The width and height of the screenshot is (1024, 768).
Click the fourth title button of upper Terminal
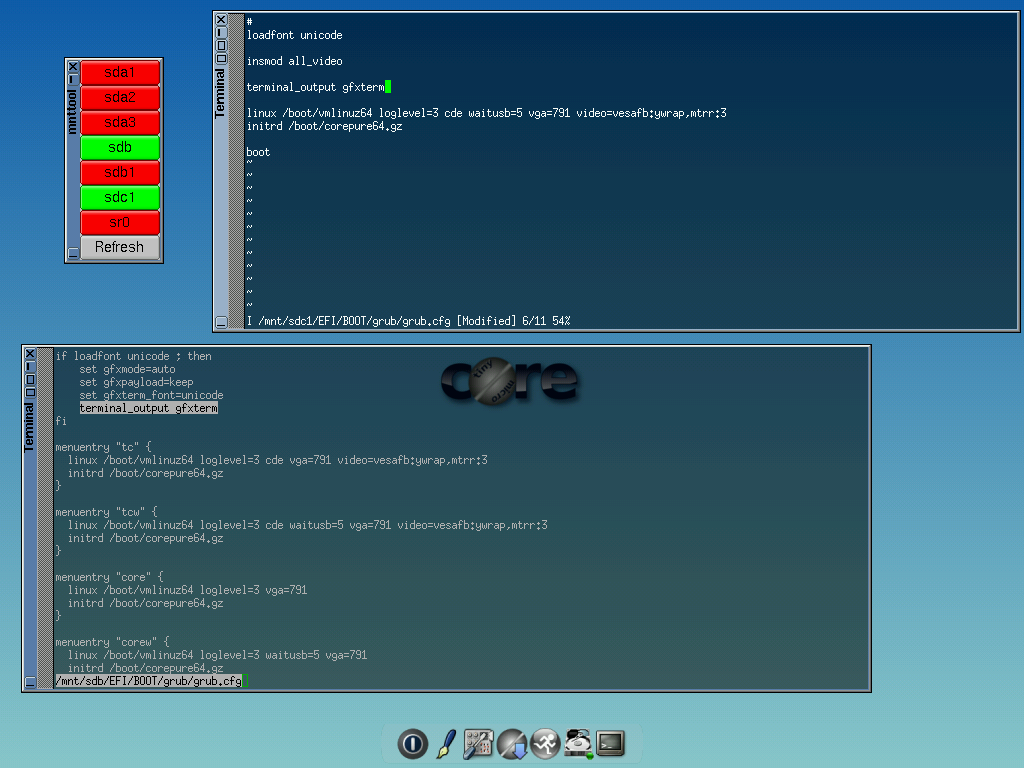[221, 58]
